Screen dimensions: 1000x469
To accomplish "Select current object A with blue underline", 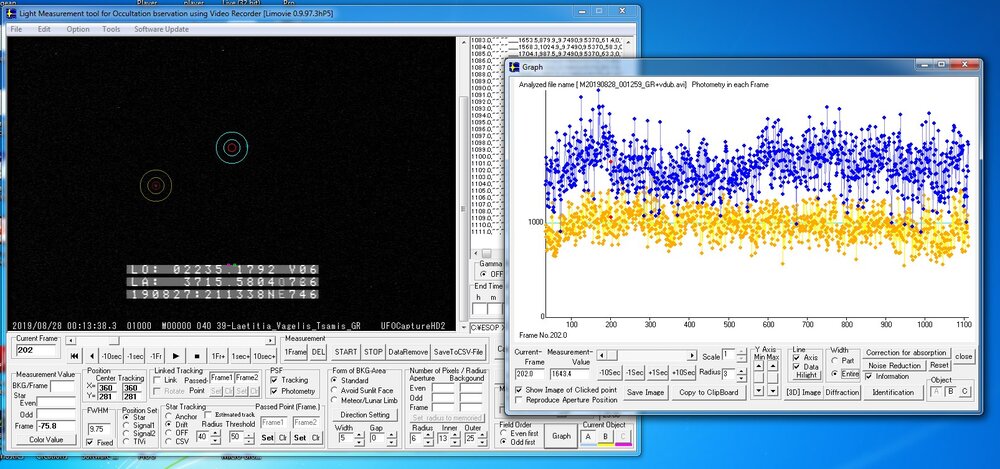I will (x=588, y=435).
